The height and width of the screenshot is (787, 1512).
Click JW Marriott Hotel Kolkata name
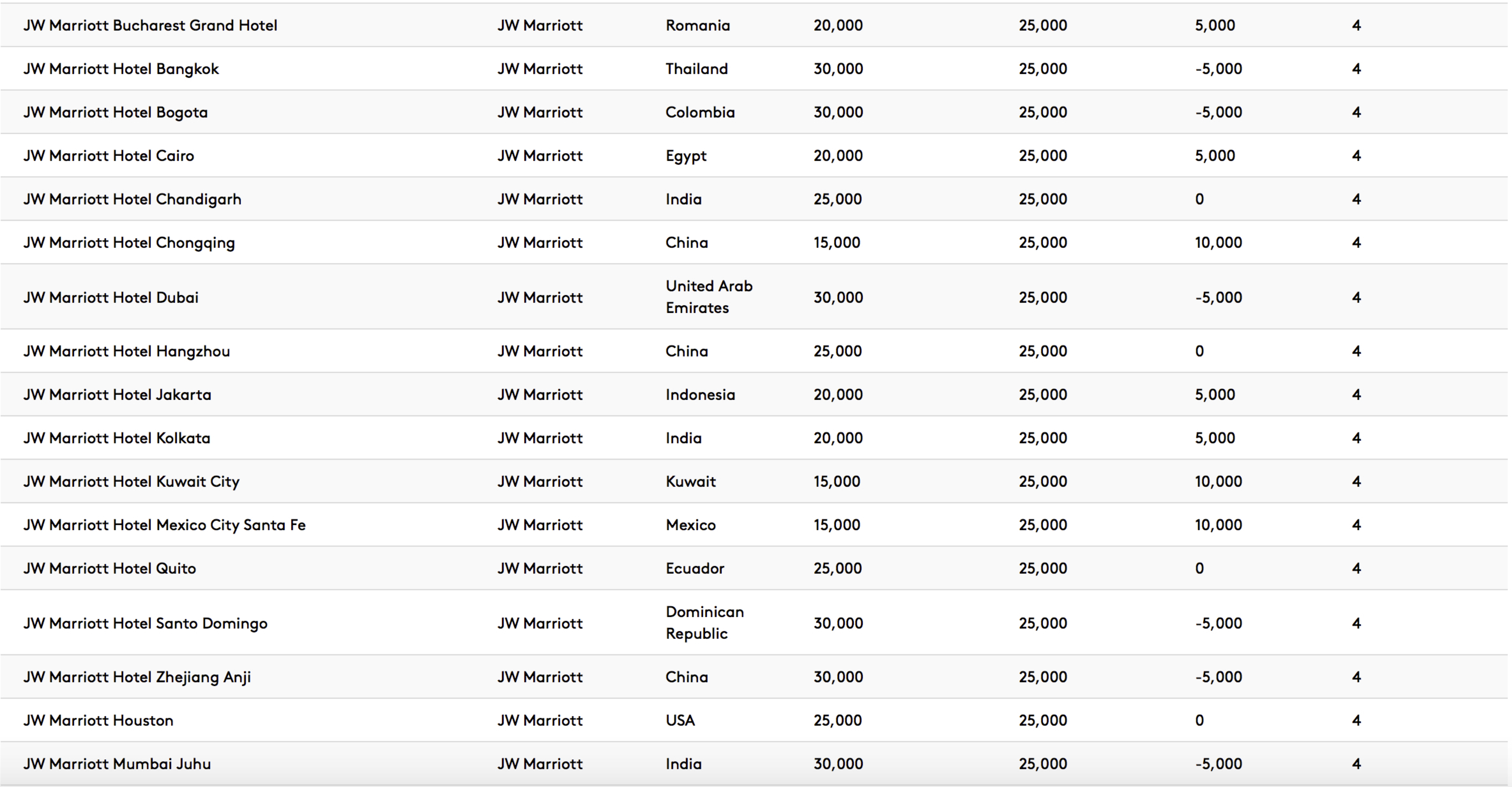[x=117, y=438]
